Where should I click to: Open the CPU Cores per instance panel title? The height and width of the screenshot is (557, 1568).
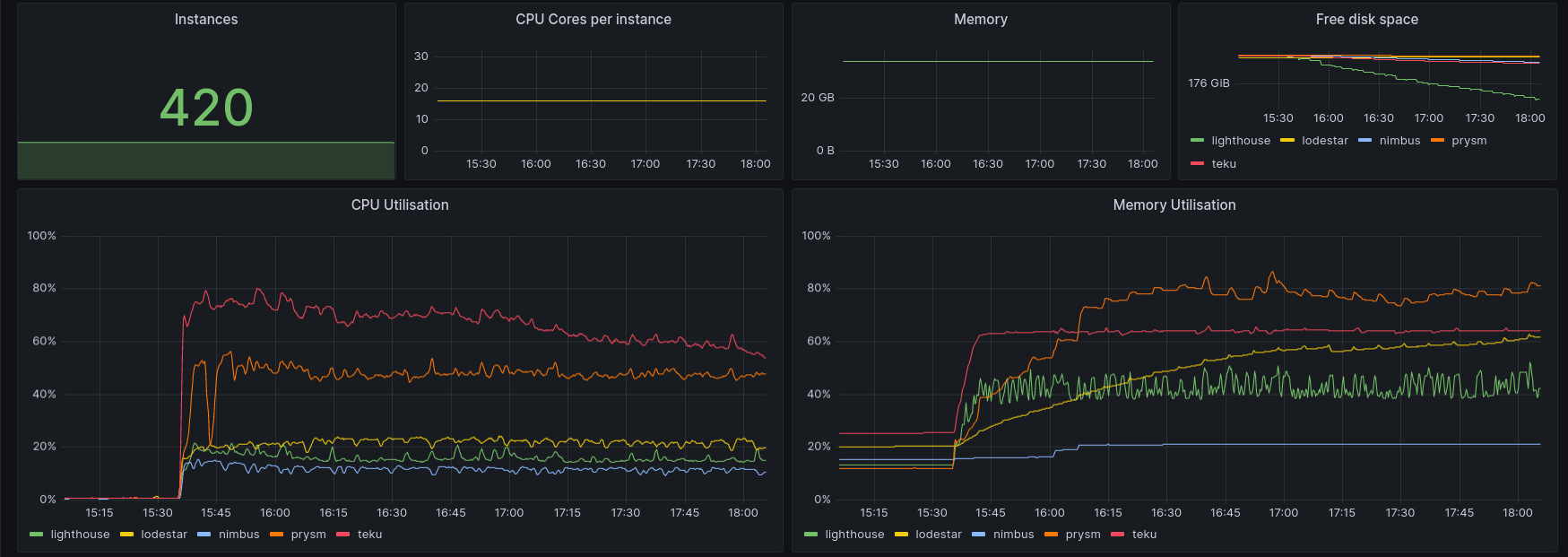click(593, 20)
